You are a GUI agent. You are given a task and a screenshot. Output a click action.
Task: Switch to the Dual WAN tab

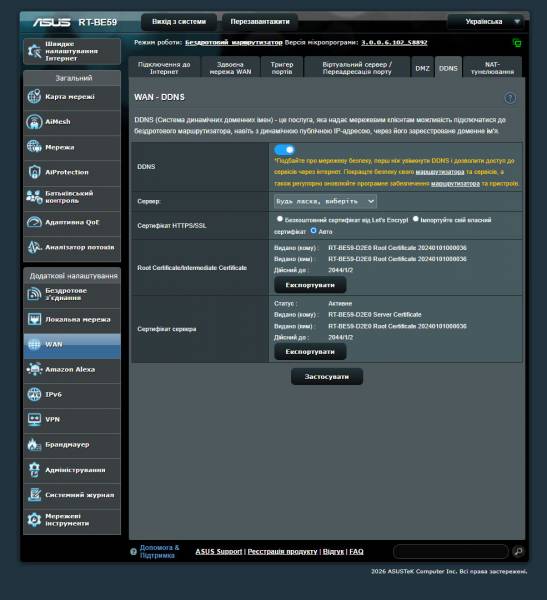[230, 68]
